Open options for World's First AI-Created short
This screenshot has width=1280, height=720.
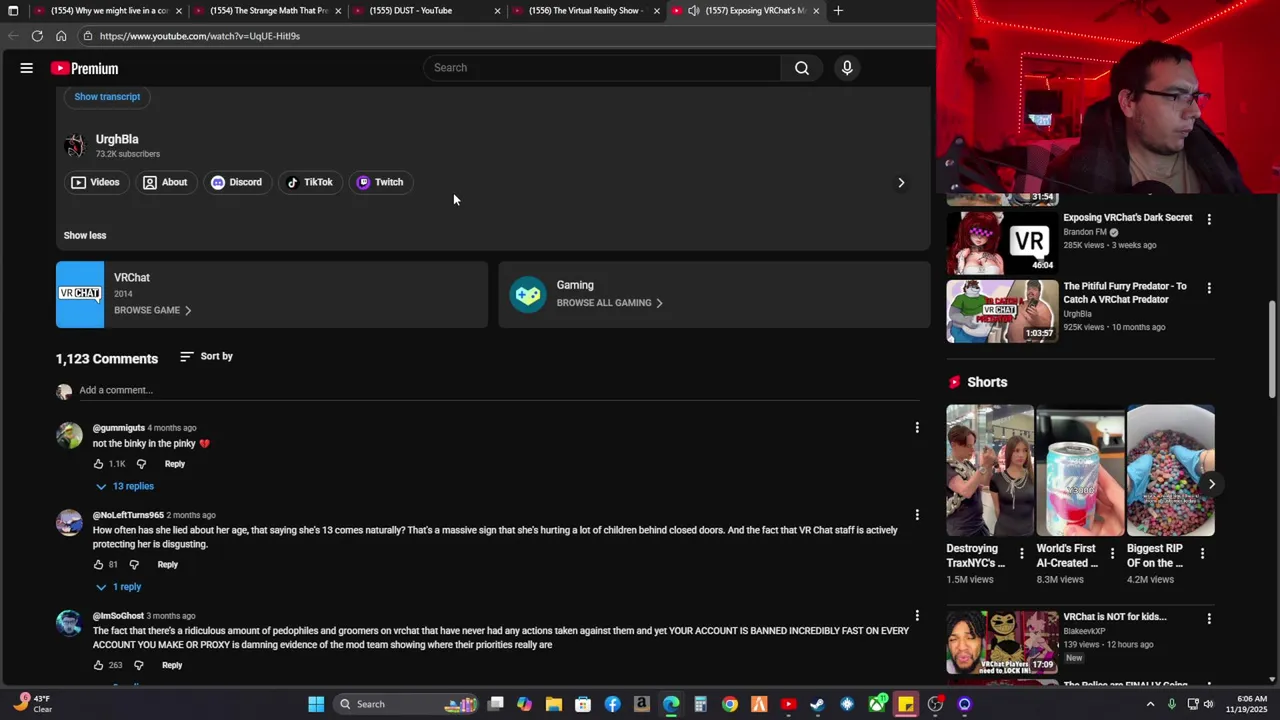point(1112,553)
